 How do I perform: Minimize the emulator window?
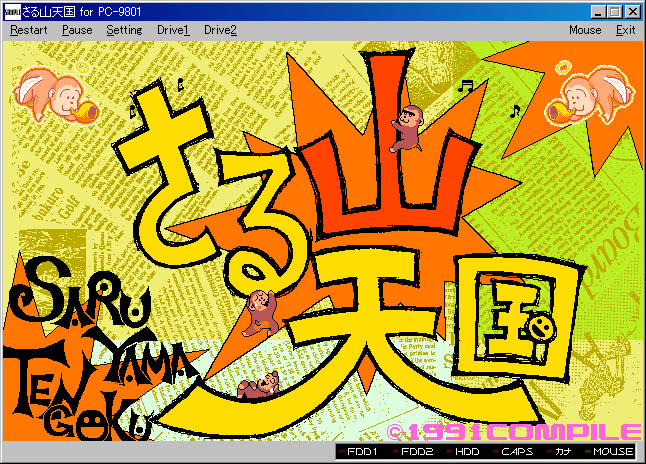click(x=598, y=12)
